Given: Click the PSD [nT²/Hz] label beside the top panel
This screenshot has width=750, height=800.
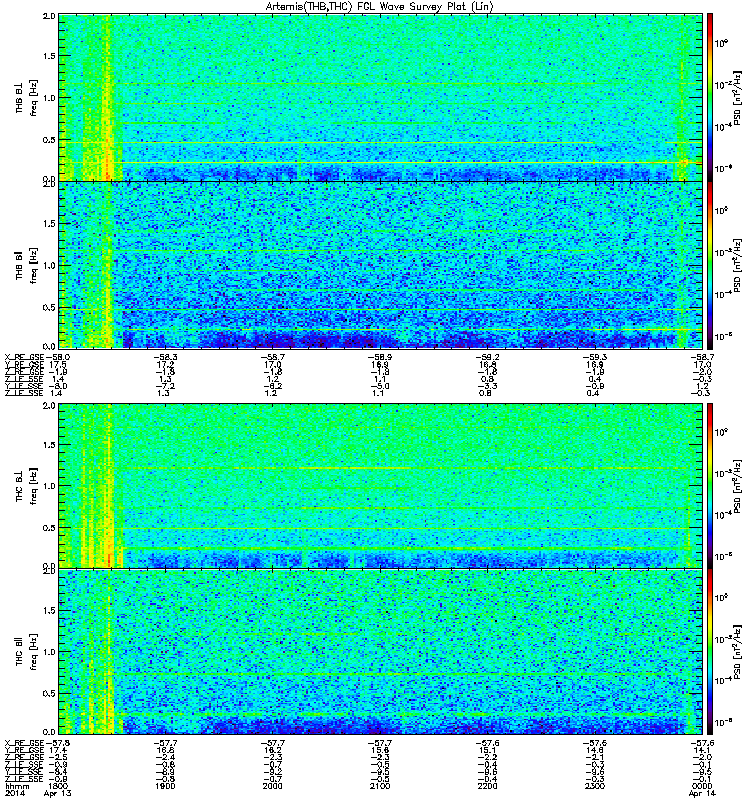Looking at the screenshot, I should coord(738,98).
